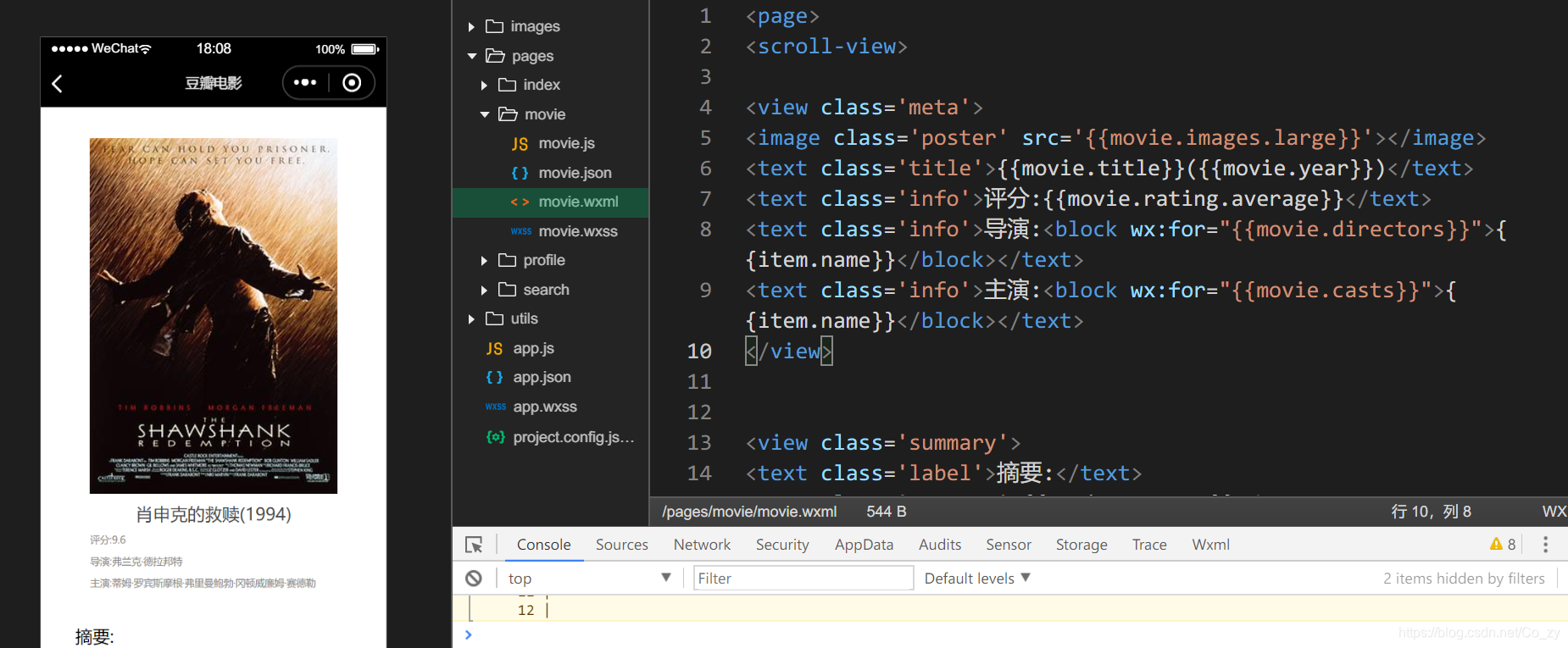Click the config icon next to project.config.json
This screenshot has width=1568, height=648.
(x=495, y=437)
